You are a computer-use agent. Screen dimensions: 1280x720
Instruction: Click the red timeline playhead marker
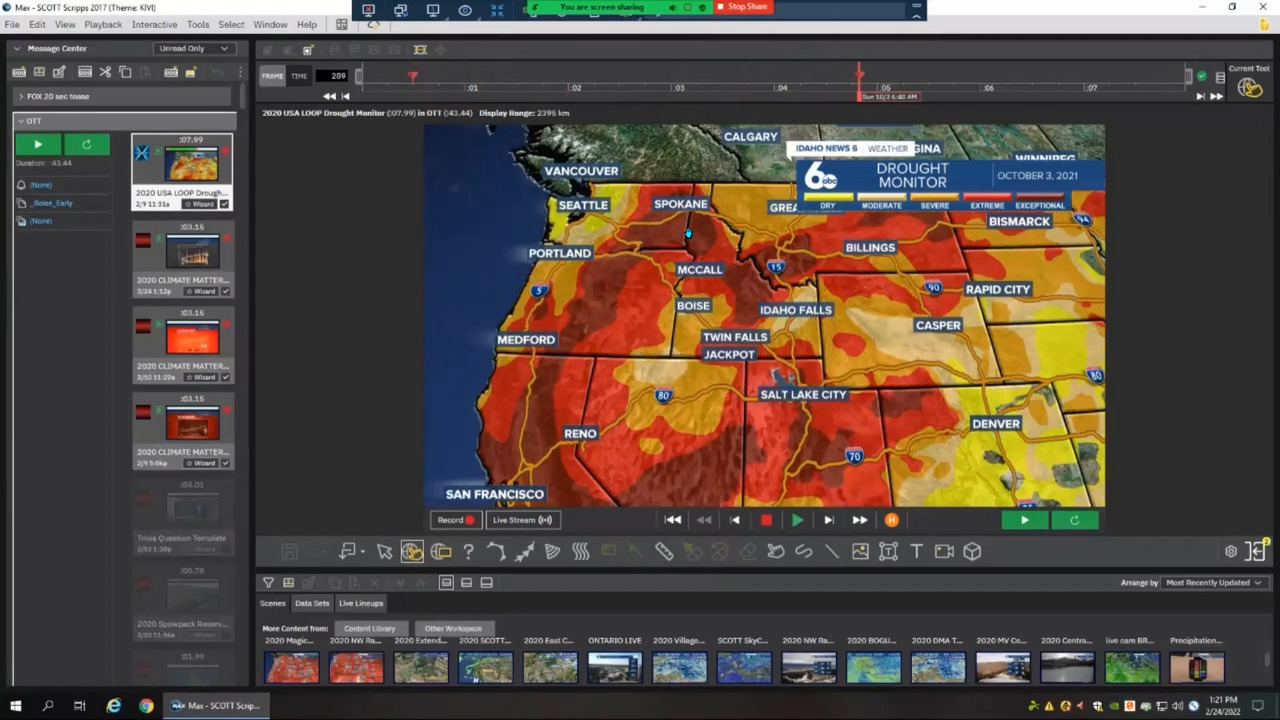[859, 76]
